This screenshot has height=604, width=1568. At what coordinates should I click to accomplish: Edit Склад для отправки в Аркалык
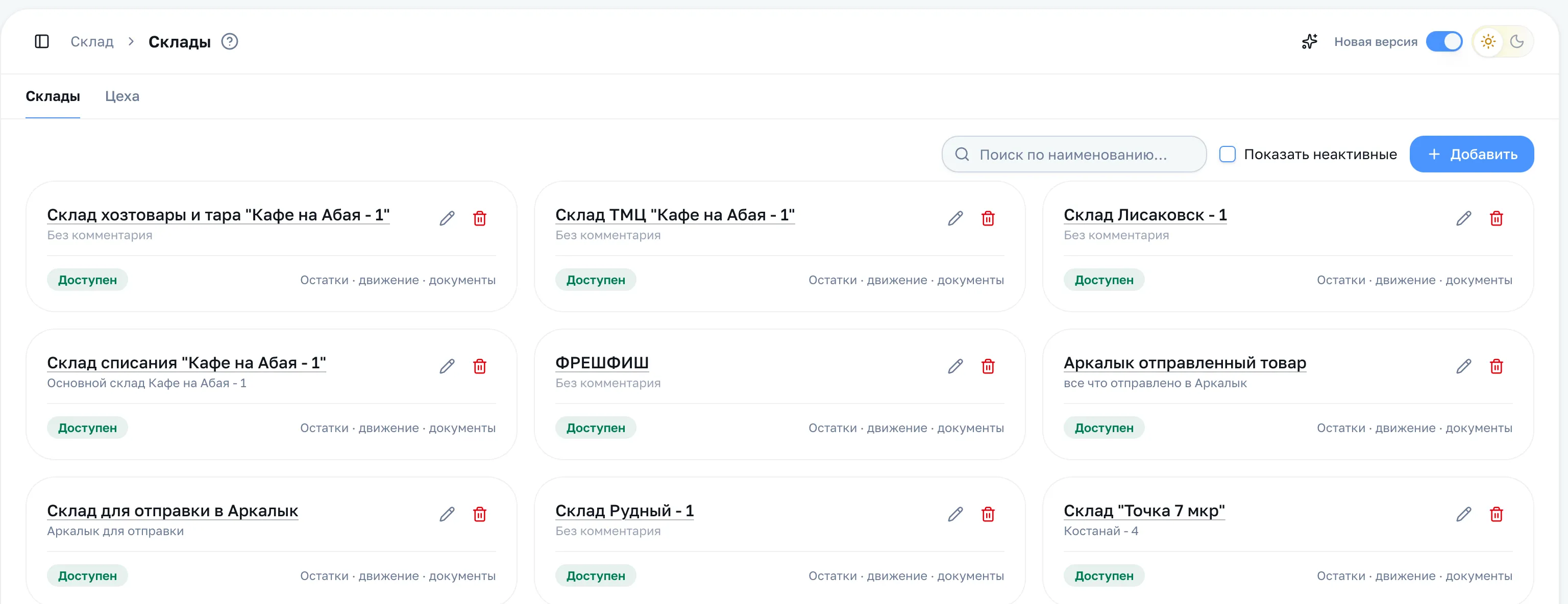448,515
